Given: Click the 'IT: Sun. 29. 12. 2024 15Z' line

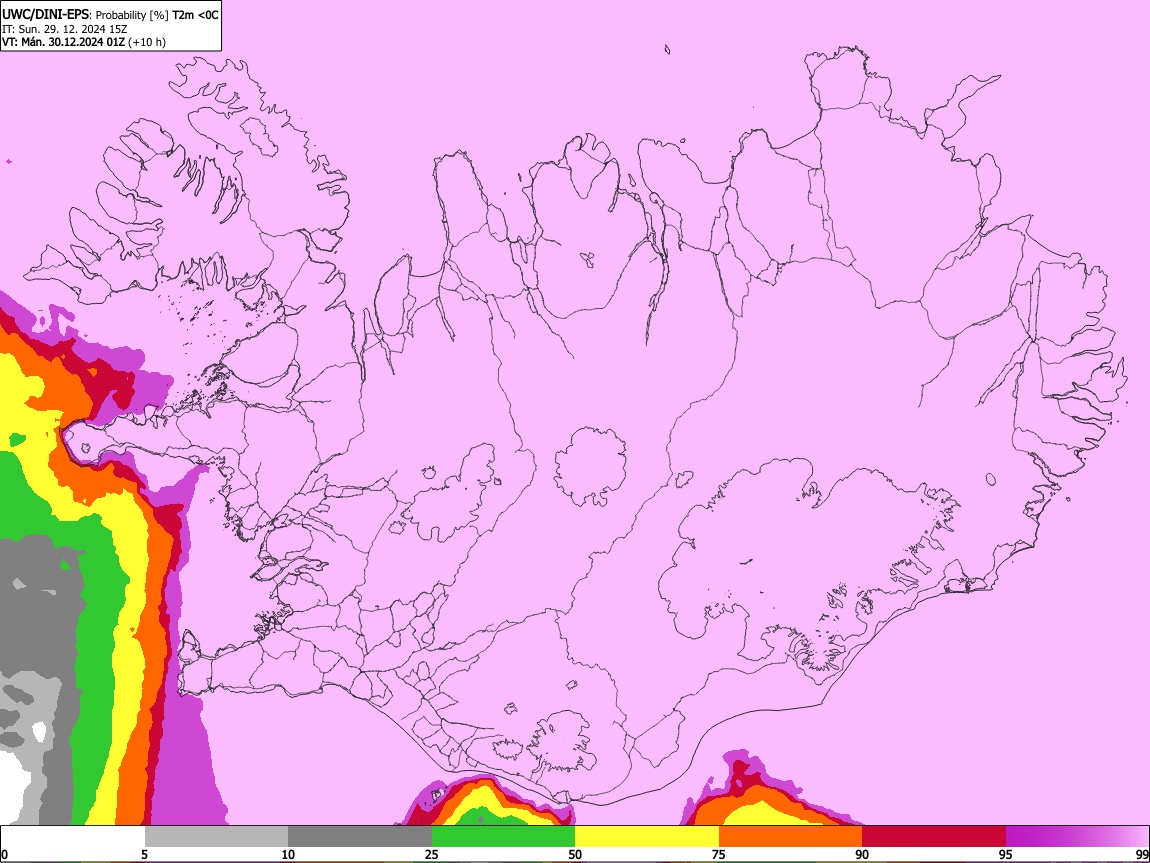Looking at the screenshot, I should point(65,29).
